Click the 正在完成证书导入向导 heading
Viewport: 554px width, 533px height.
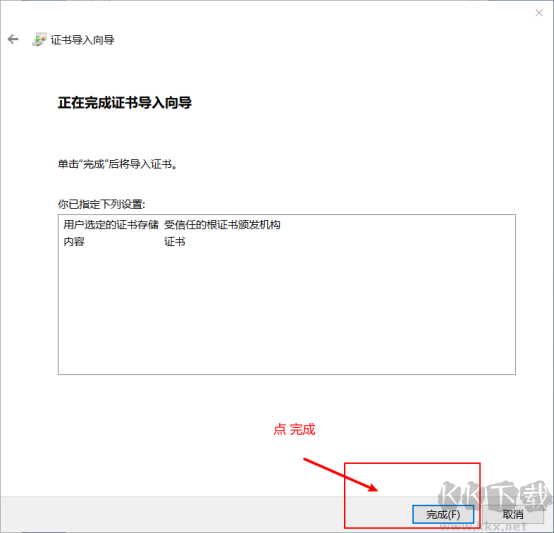coord(125,103)
